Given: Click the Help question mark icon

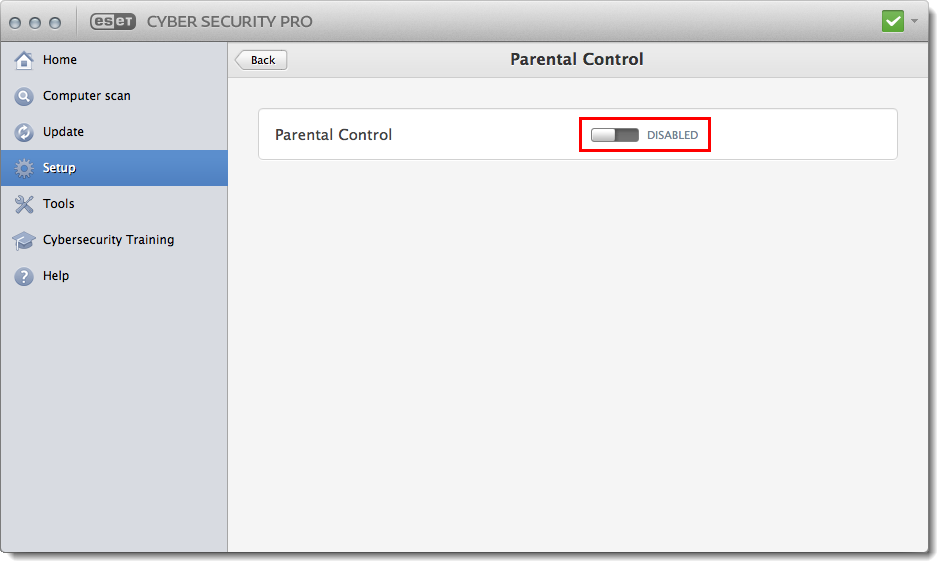Looking at the screenshot, I should click(24, 276).
